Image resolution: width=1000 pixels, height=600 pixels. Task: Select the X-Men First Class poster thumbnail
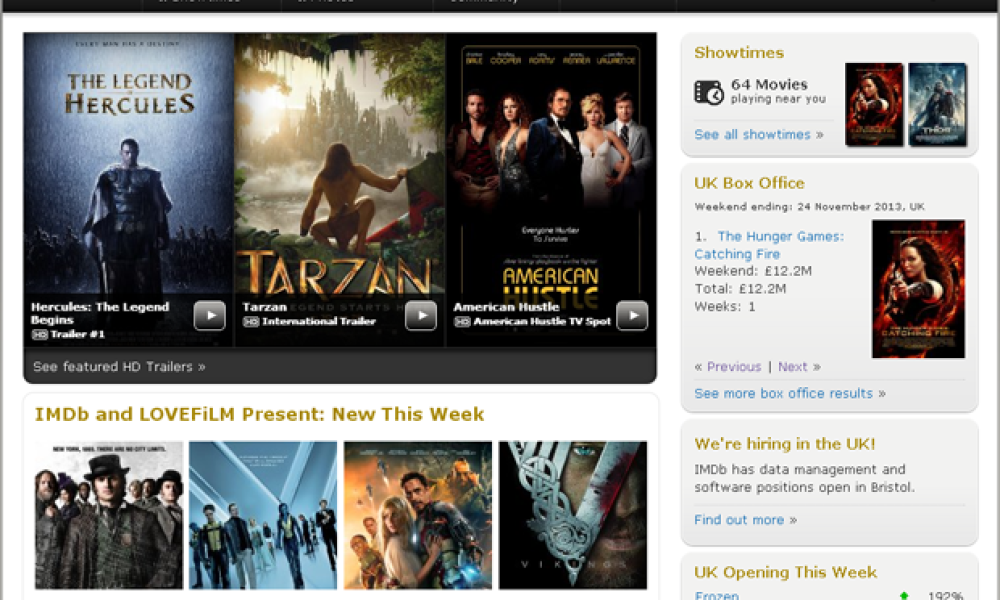(x=263, y=515)
